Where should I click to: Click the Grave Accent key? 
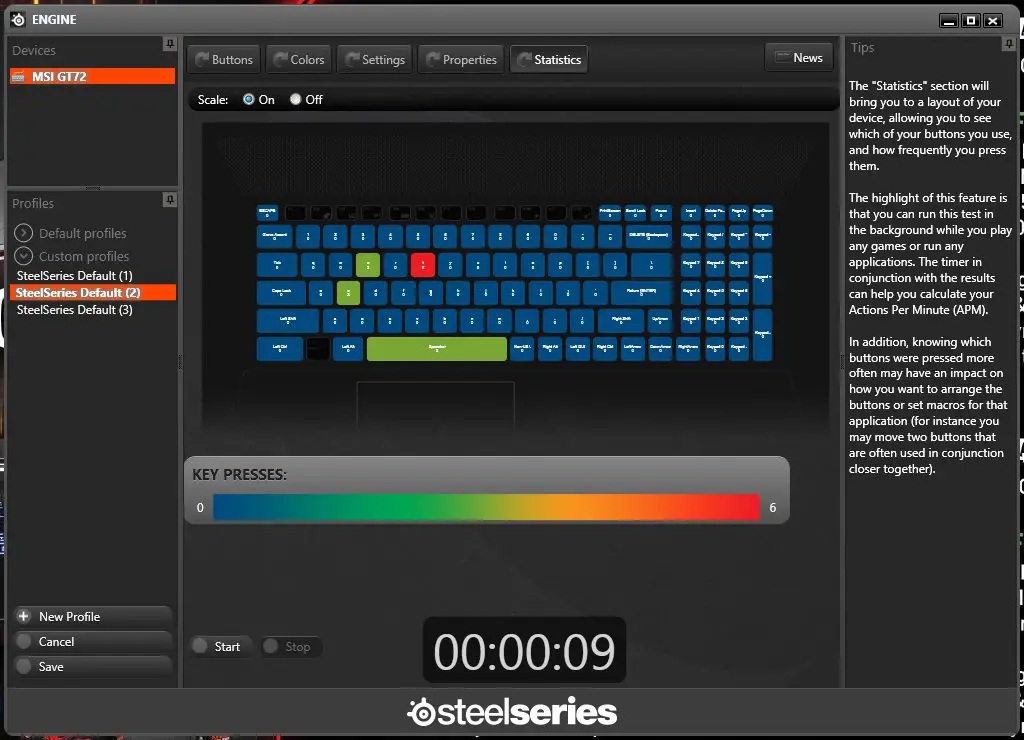(274, 236)
